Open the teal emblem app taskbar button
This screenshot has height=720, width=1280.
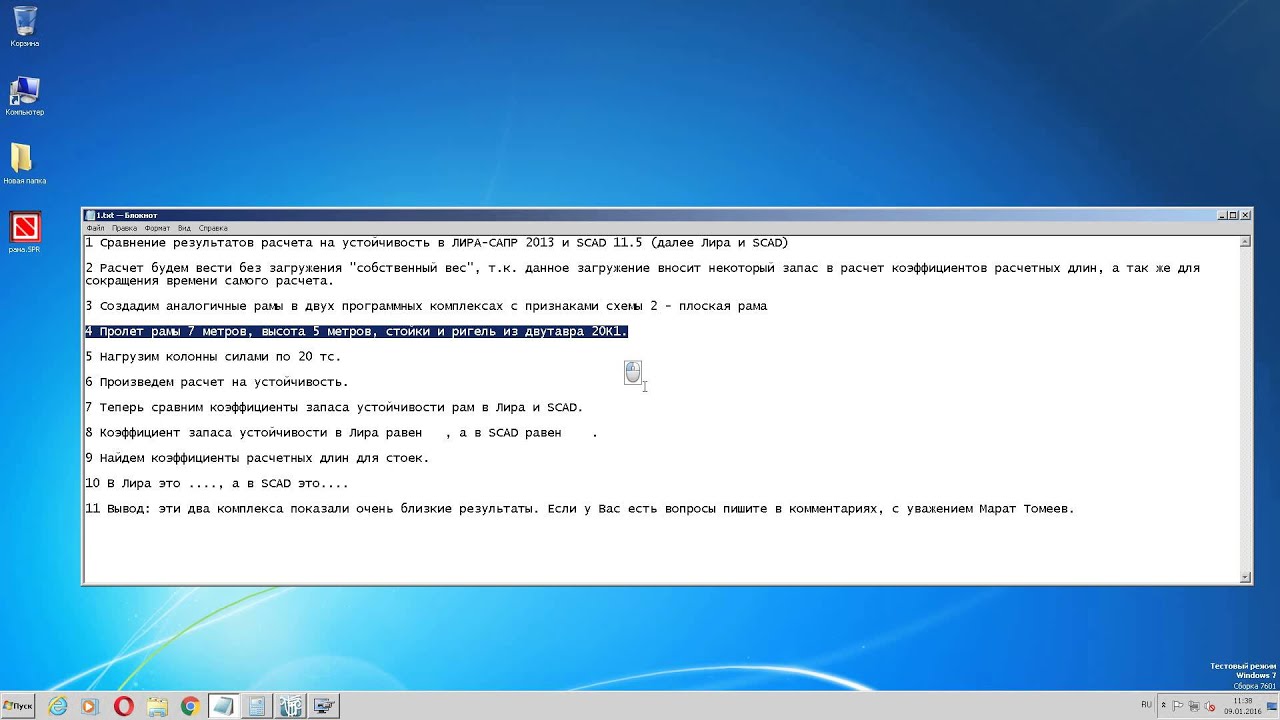click(290, 706)
